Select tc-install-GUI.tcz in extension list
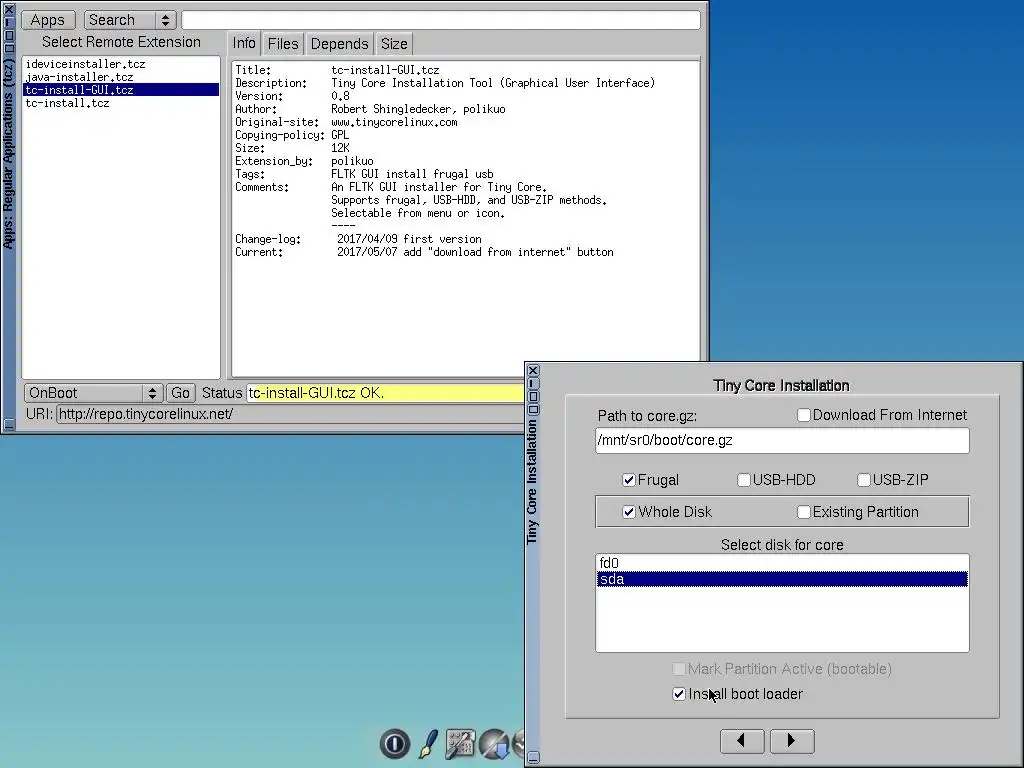 (x=121, y=90)
